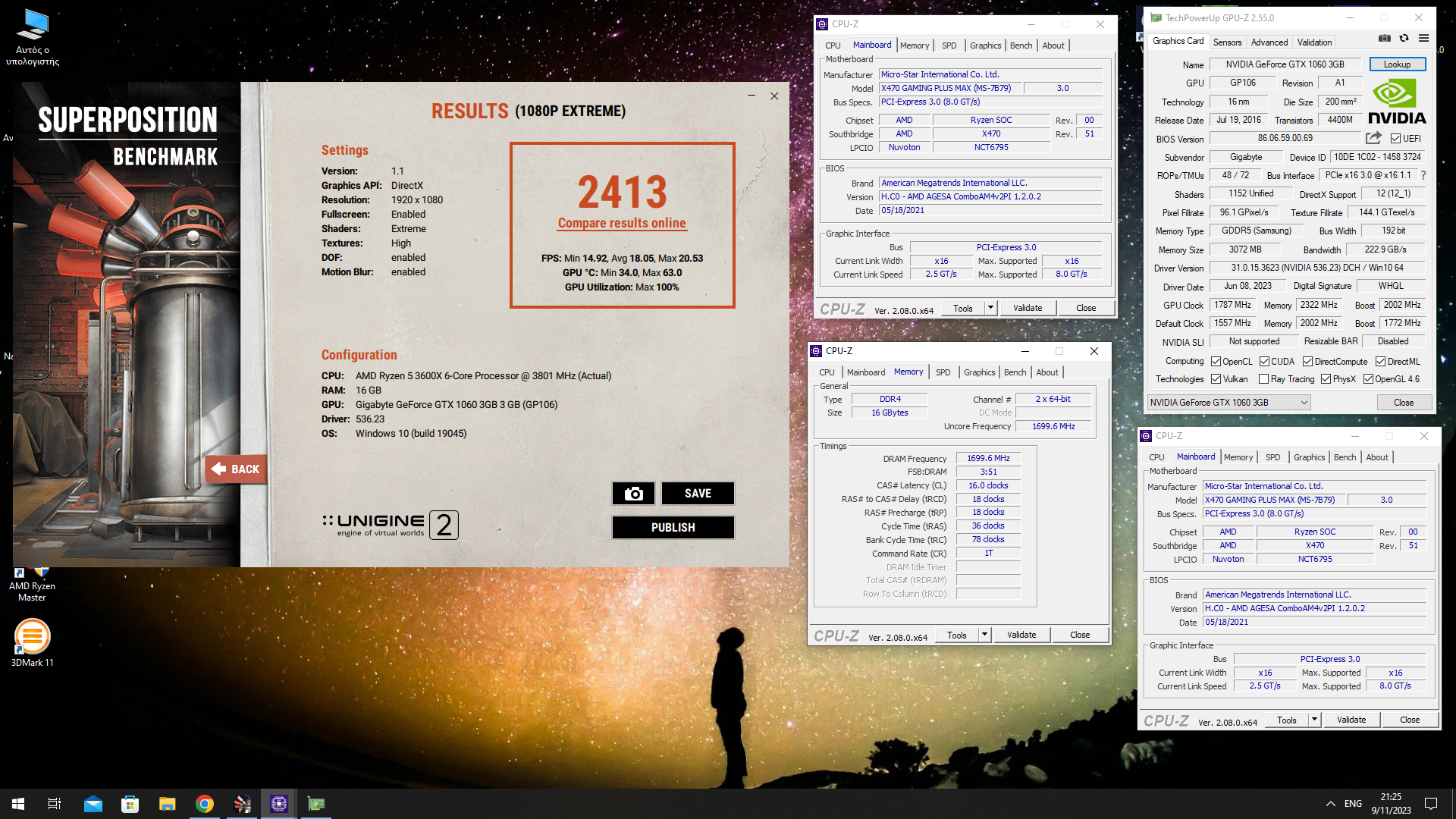Expand Tools dropdown arrow in bottom-right CPU-Z window

[1313, 720]
